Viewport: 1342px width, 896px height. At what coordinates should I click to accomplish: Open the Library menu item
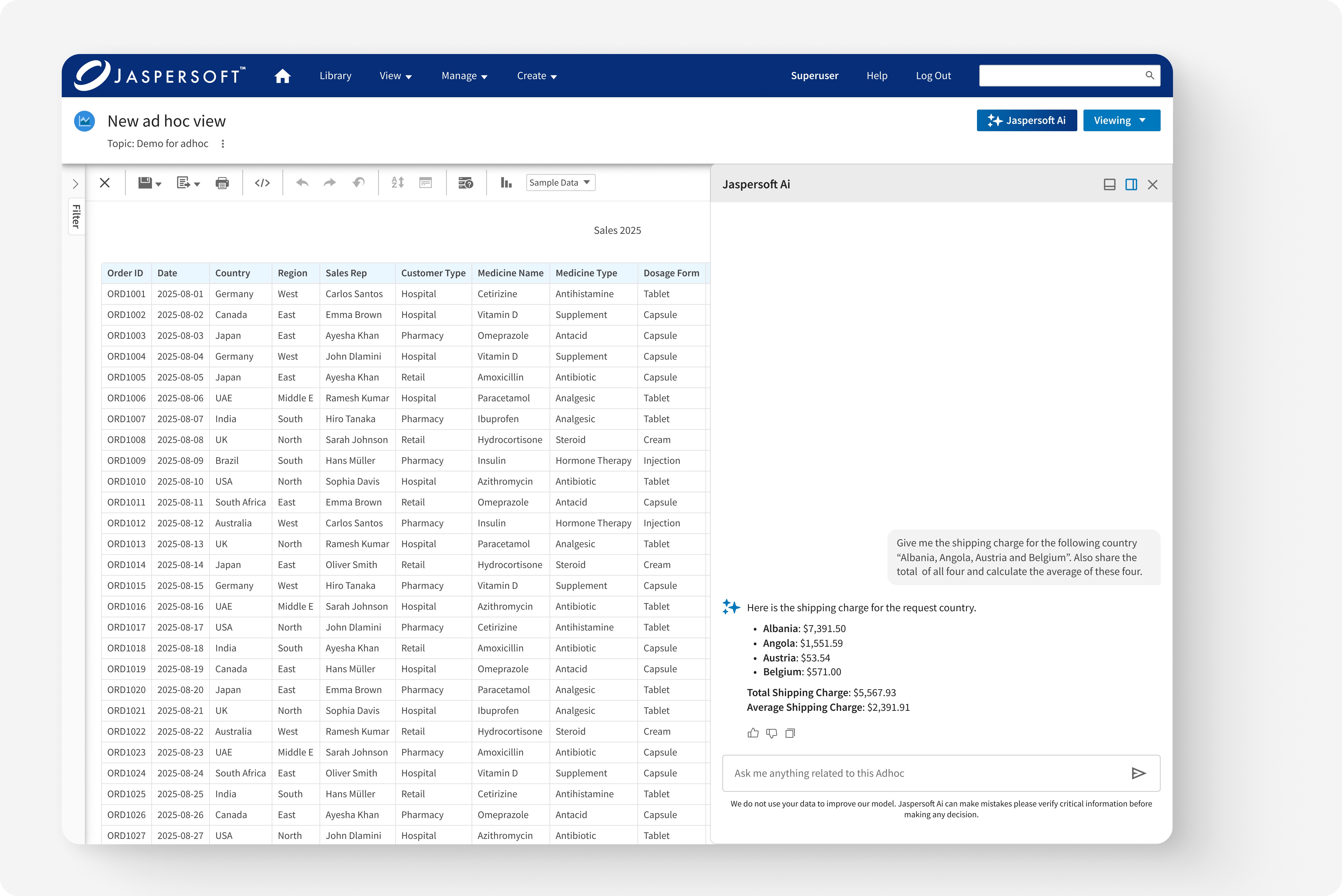(335, 76)
